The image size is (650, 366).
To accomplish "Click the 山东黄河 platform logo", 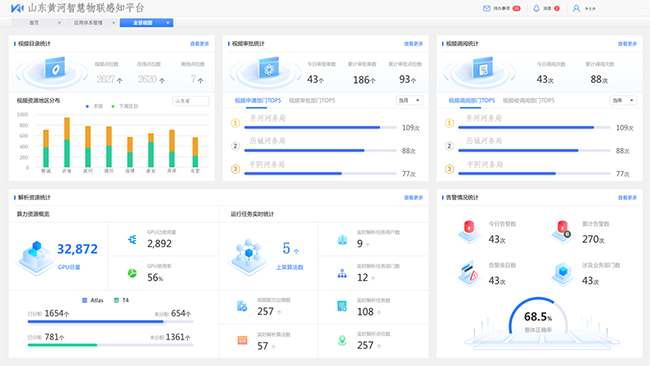I will coord(17,8).
